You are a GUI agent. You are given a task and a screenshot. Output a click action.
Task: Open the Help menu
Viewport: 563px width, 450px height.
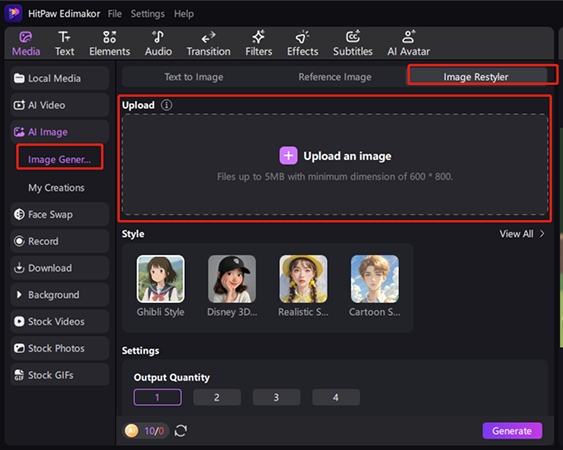pyautogui.click(x=184, y=14)
